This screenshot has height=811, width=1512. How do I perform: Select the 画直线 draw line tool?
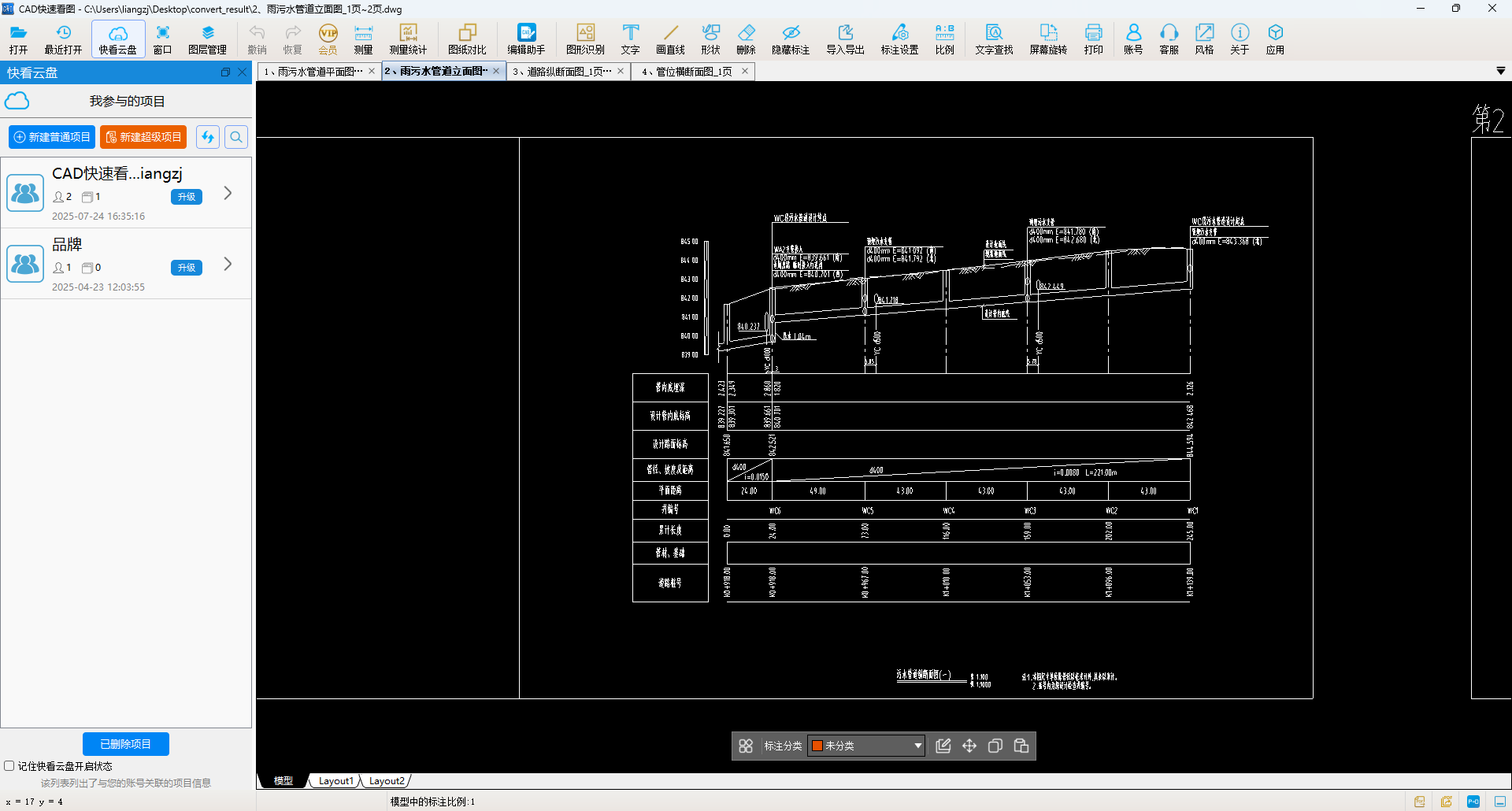(670, 39)
